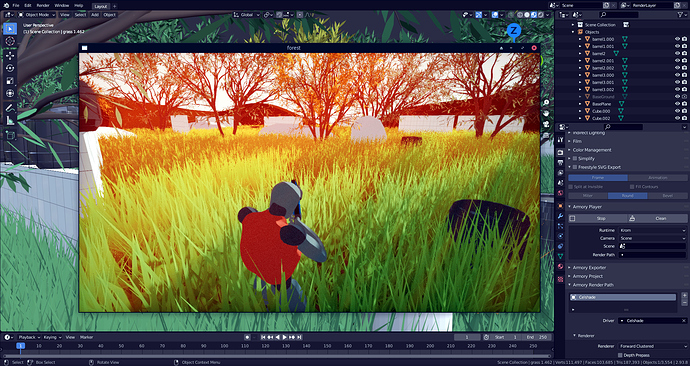Expand the Color Management panel
Image resolution: width=690 pixels, height=366 pixels.
[591, 150]
